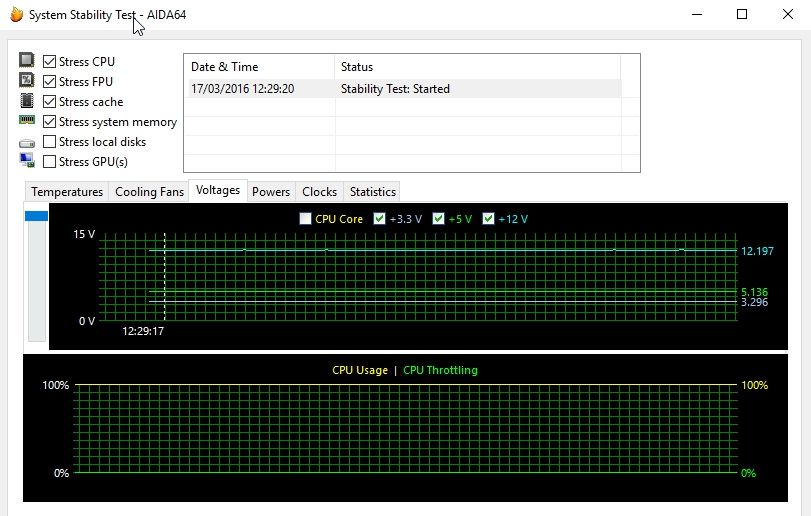811x516 pixels.
Task: Enable the Stress local disks checkbox
Action: tap(49, 142)
